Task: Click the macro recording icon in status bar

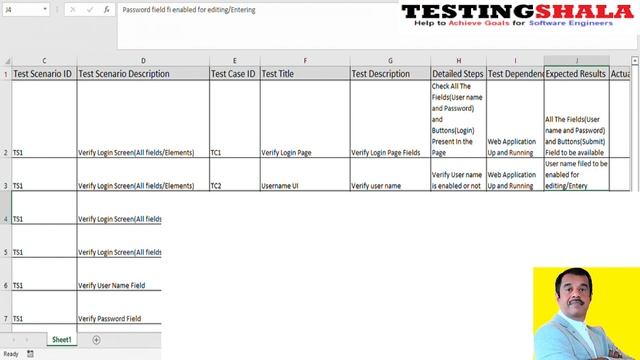Action: 31,354
